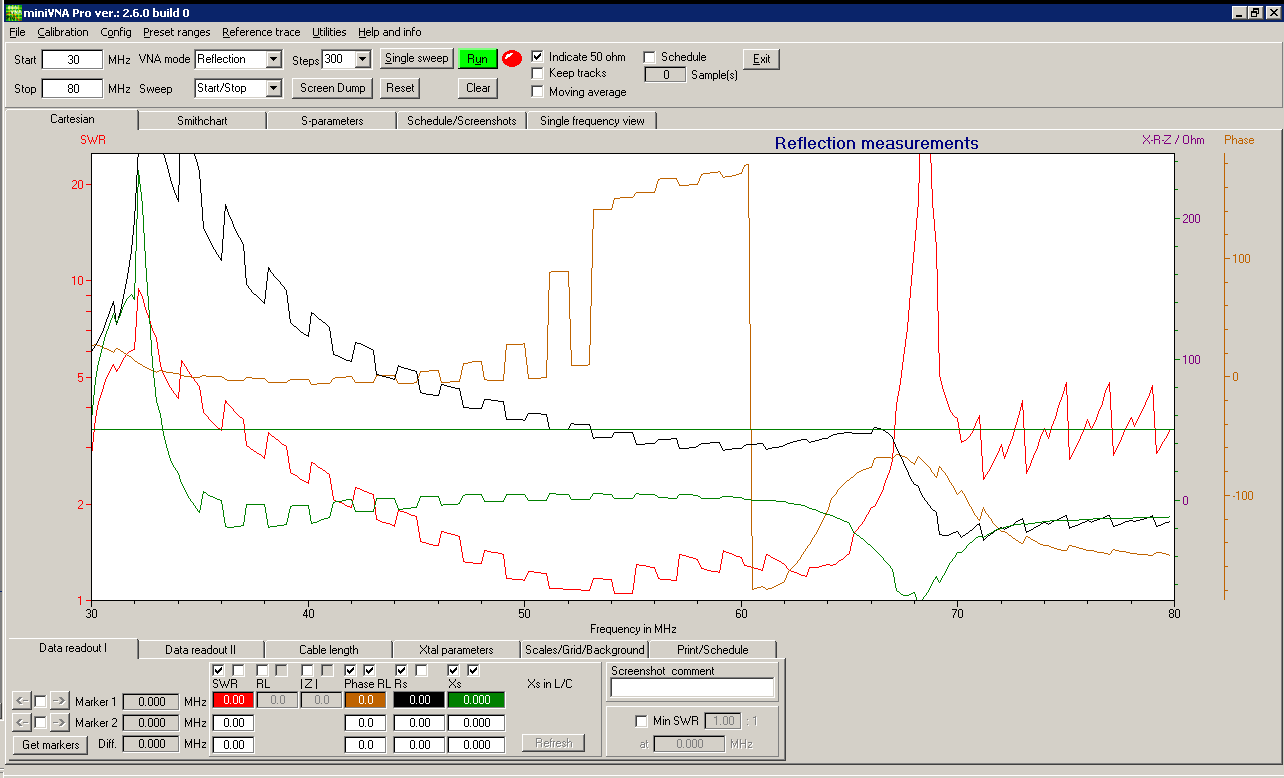The image size is (1284, 778).
Task: Click the miniVNA Pro title bar icon
Action: [12, 12]
